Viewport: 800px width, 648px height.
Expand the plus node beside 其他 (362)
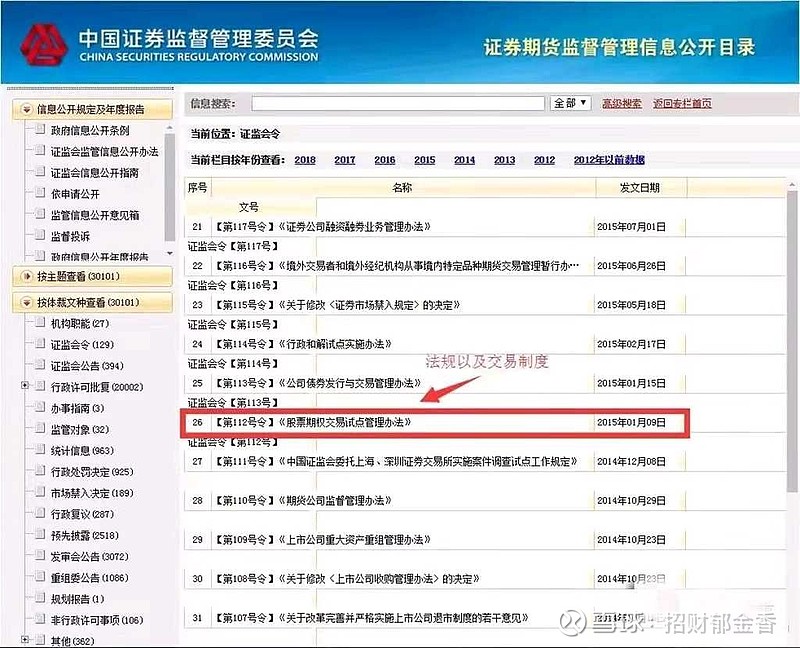(x=24, y=639)
